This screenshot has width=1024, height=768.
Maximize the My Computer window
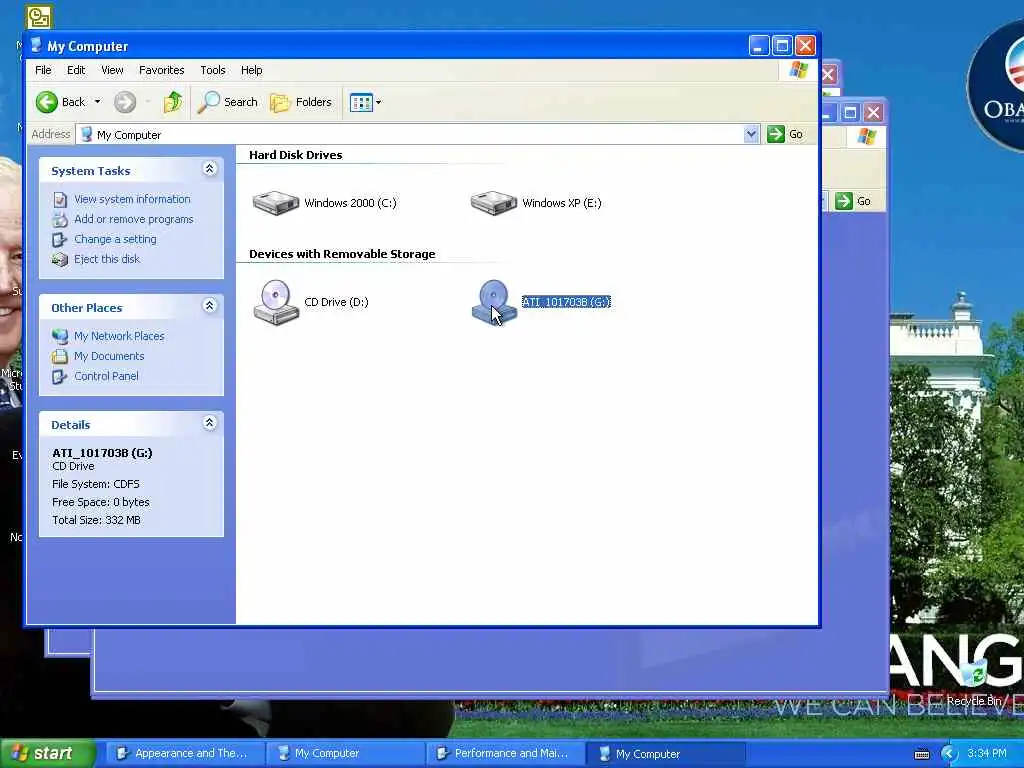[x=782, y=46]
